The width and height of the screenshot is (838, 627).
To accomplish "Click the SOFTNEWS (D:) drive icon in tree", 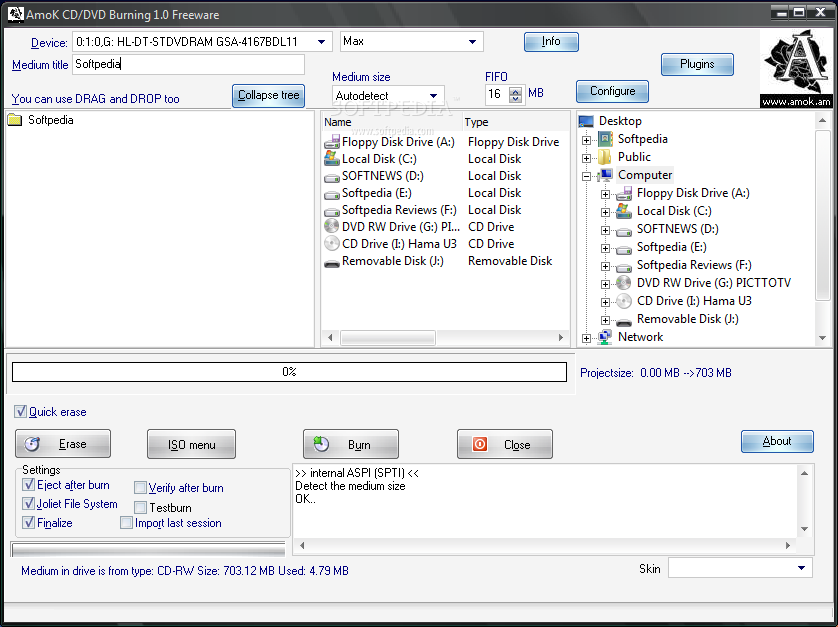I will pos(624,231).
